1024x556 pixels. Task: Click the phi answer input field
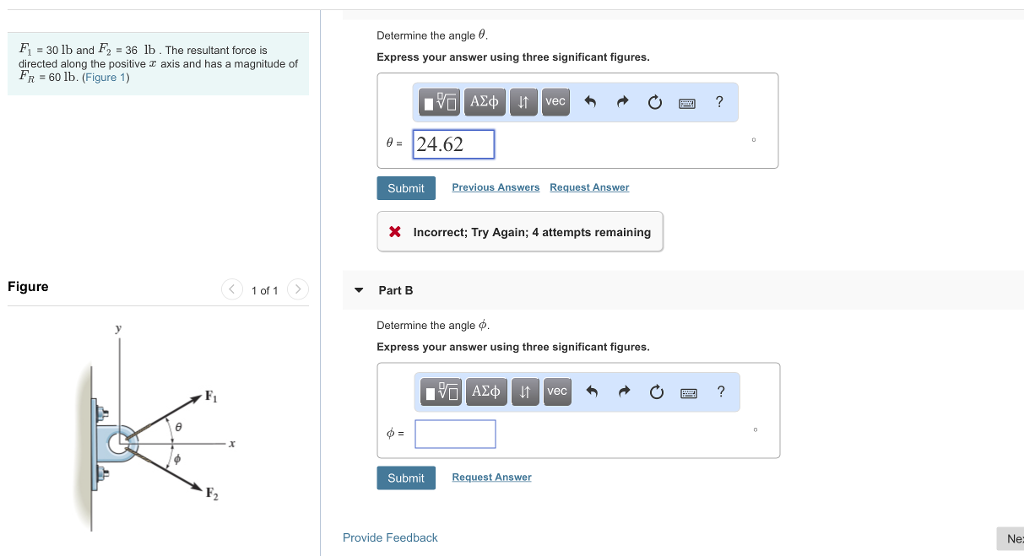tap(455, 434)
